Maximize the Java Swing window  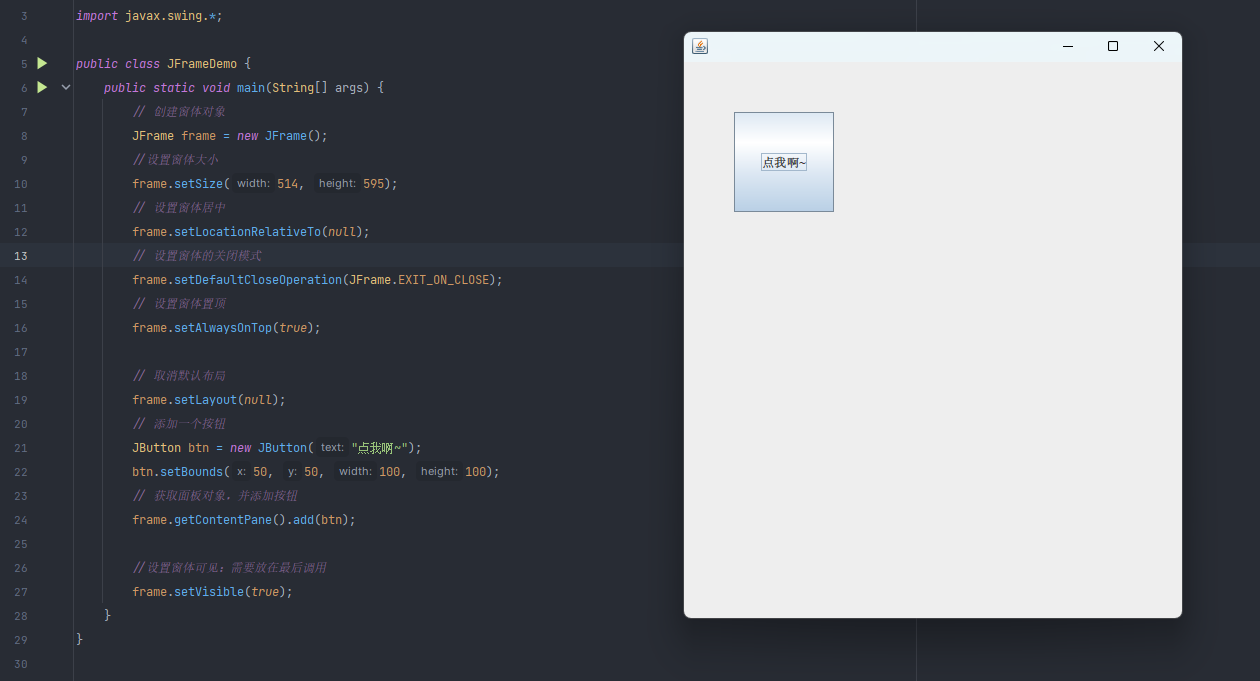(x=1113, y=46)
